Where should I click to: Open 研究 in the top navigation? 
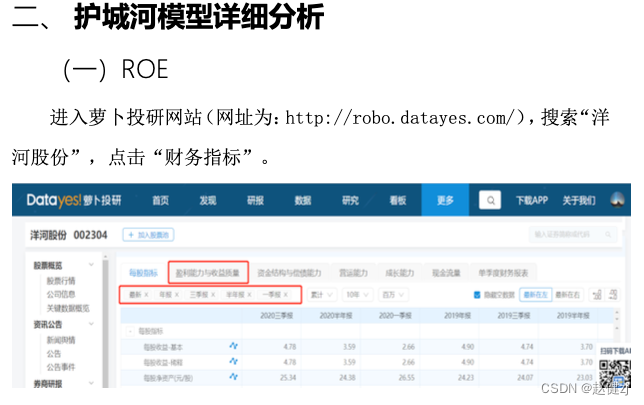pyautogui.click(x=350, y=200)
